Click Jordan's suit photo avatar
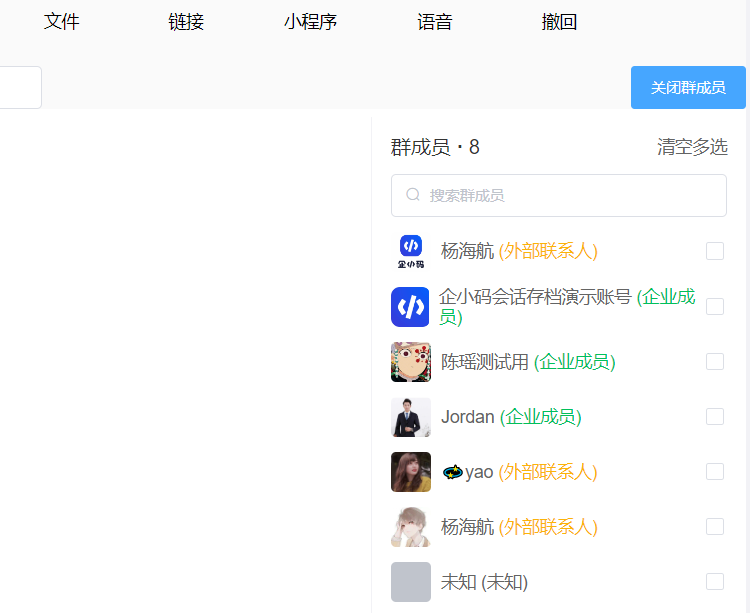The height and width of the screenshot is (613, 750). (x=411, y=417)
